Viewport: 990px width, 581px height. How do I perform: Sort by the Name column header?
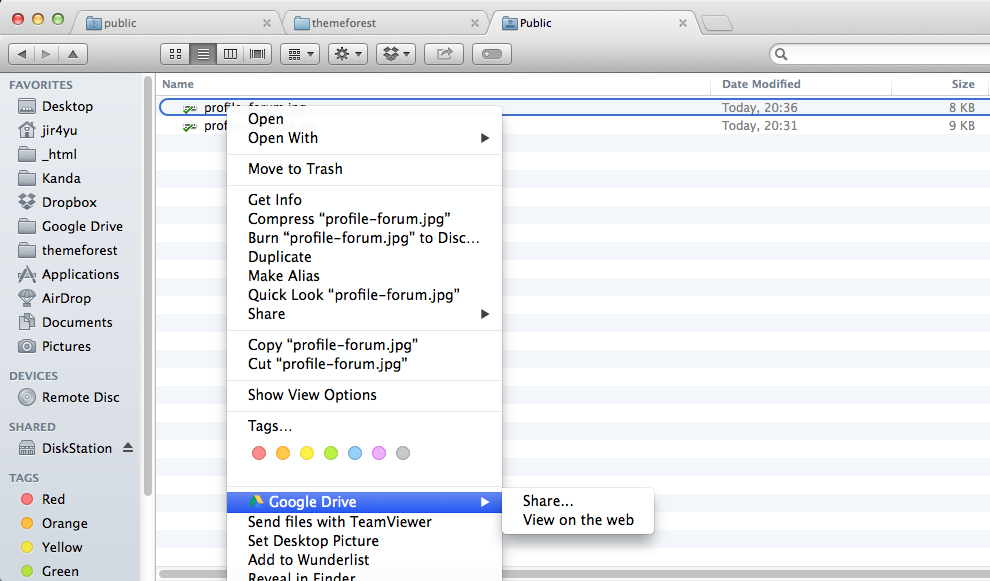(x=178, y=84)
